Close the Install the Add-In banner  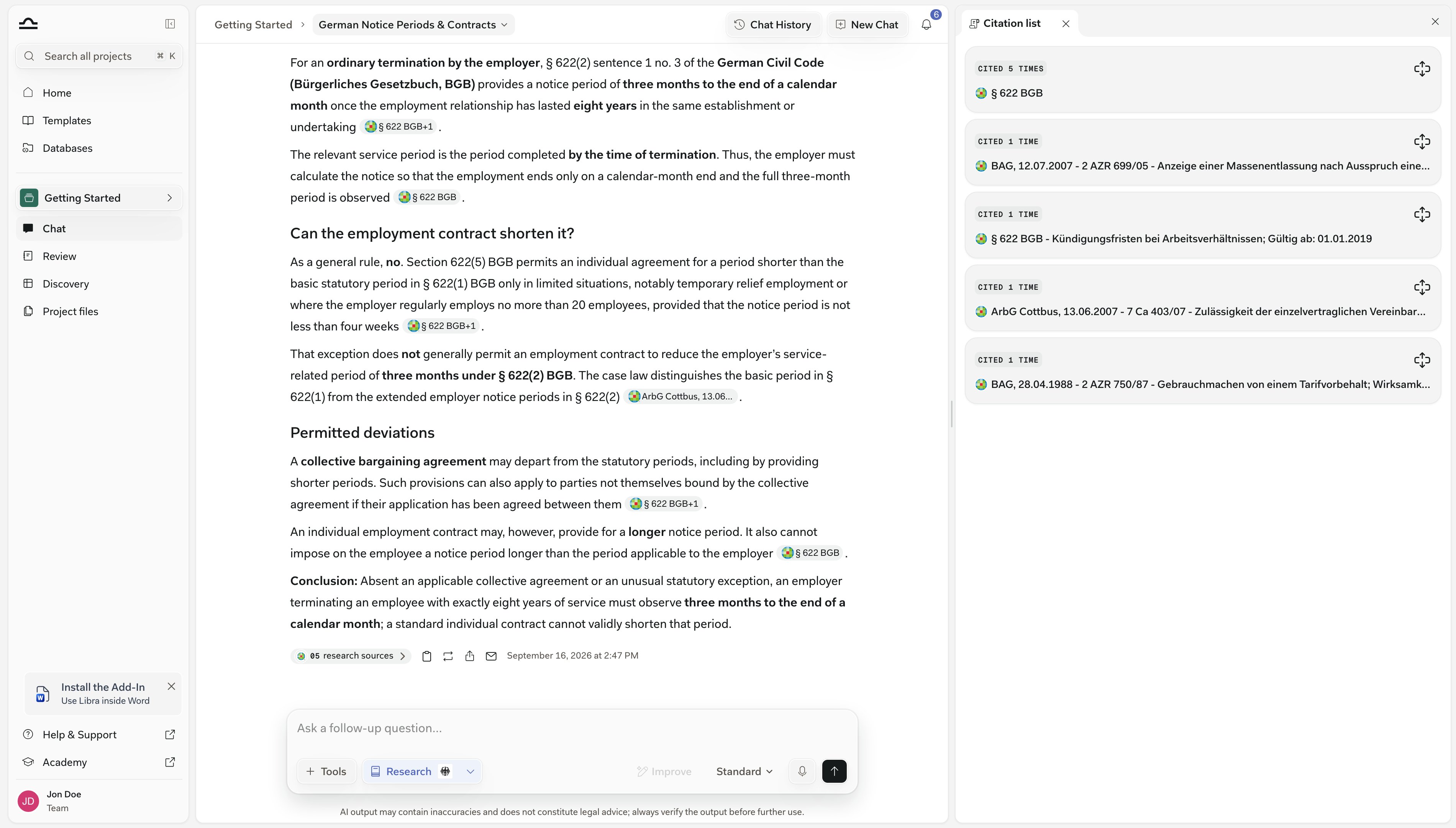[x=171, y=687]
